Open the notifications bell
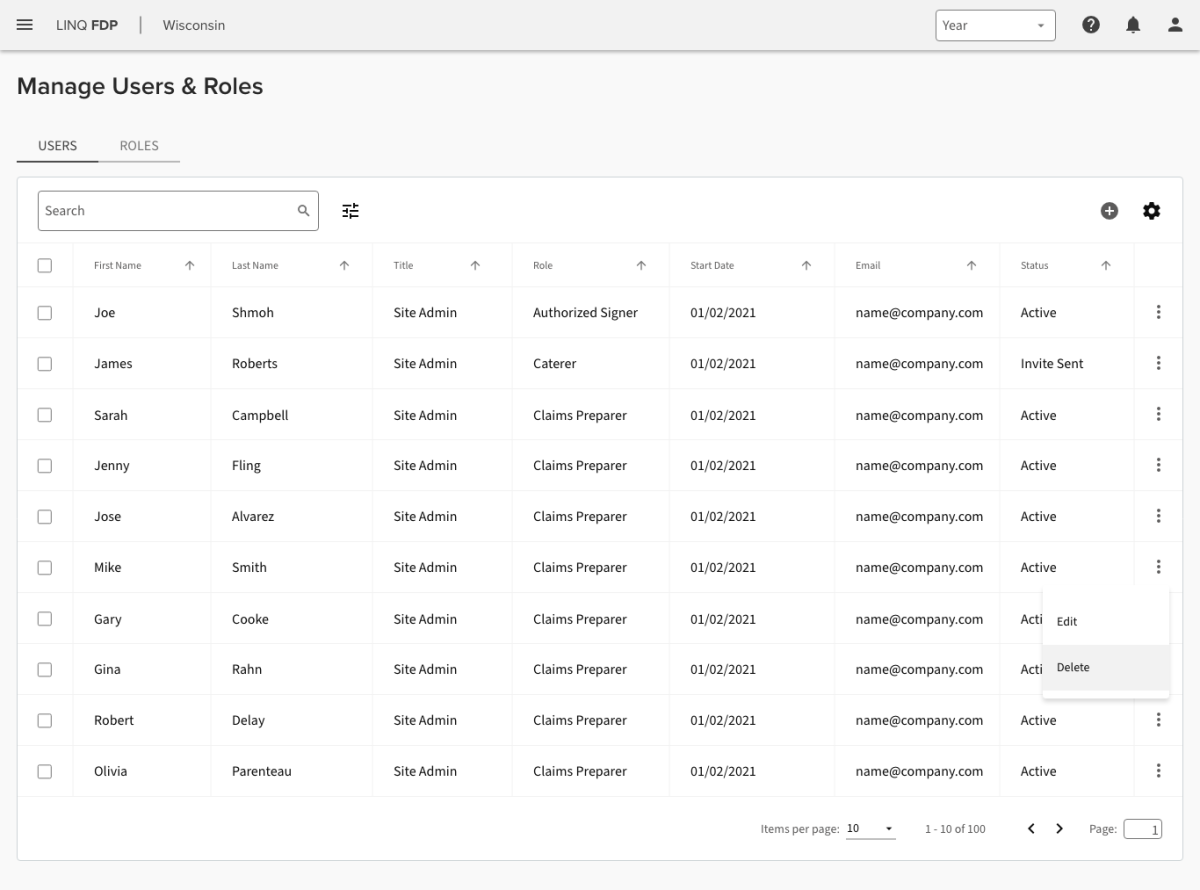 1133,25
